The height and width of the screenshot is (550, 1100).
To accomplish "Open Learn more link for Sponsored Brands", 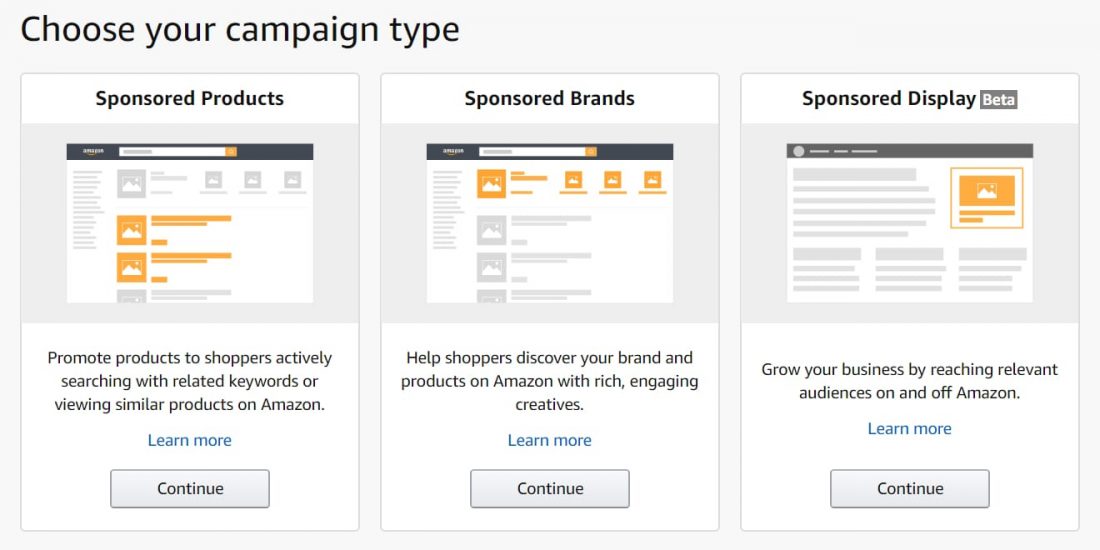I will [550, 440].
